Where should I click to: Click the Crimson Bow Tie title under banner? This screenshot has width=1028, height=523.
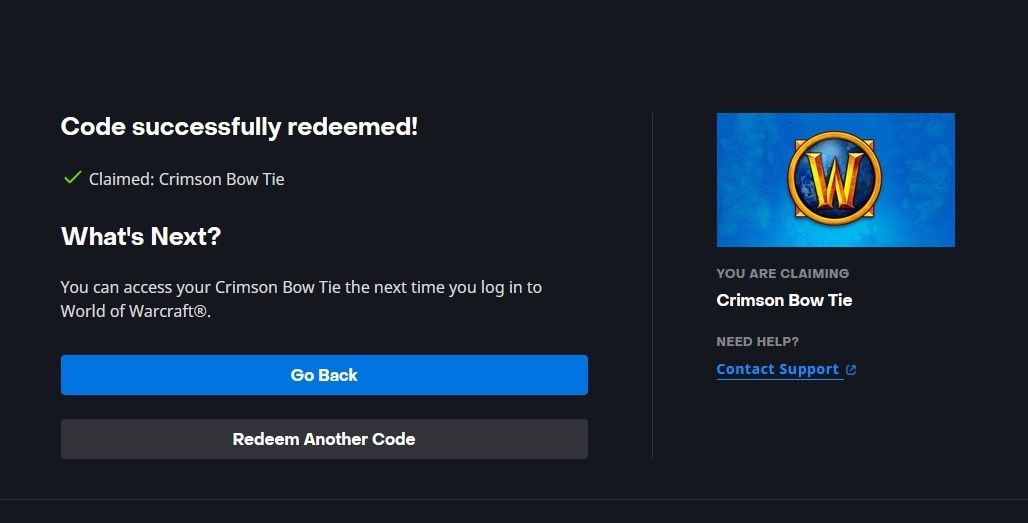click(x=784, y=300)
